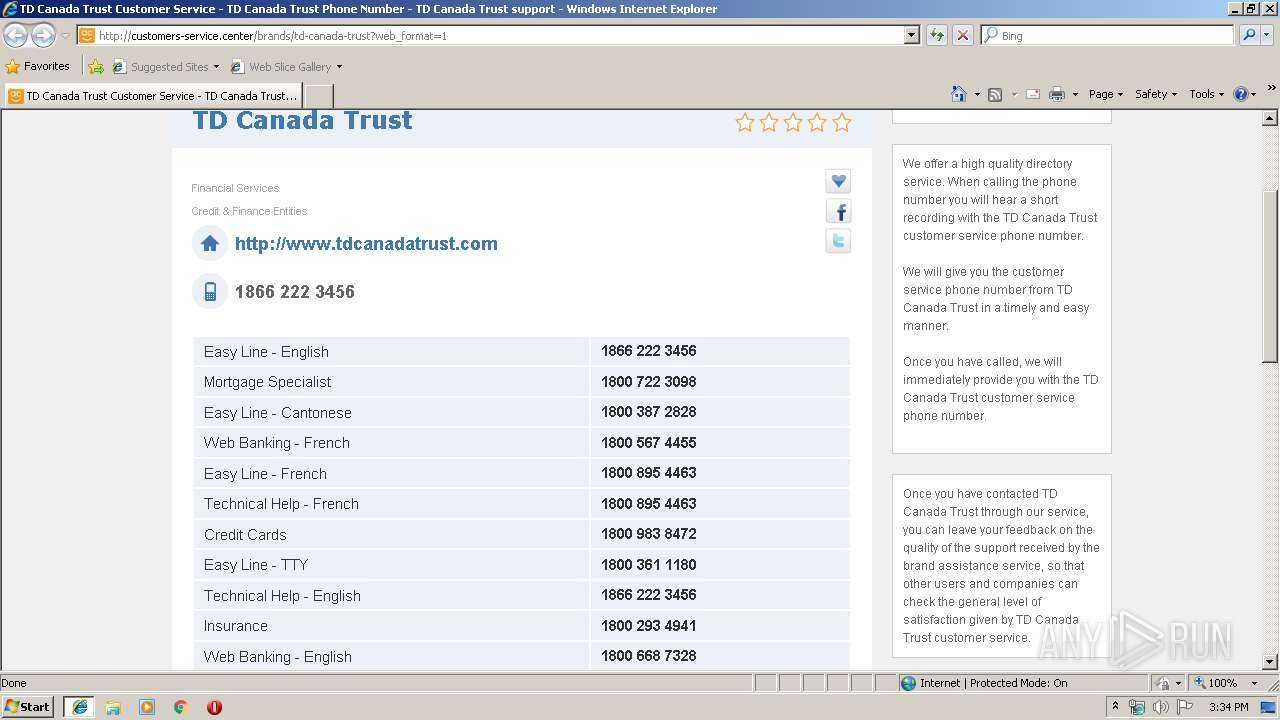Screen dimensions: 1280x720
Task: Select the Insurance row label
Action: click(x=236, y=626)
